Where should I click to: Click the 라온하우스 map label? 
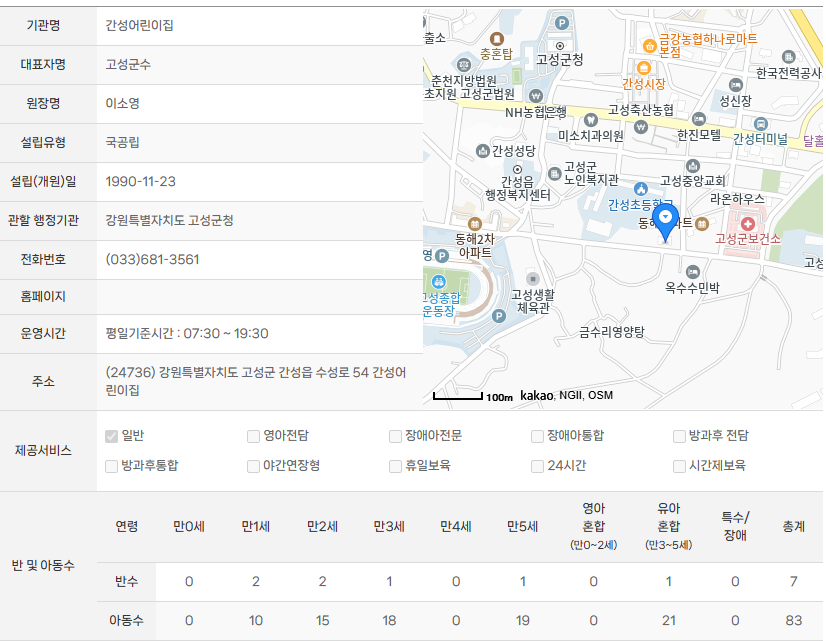737,199
